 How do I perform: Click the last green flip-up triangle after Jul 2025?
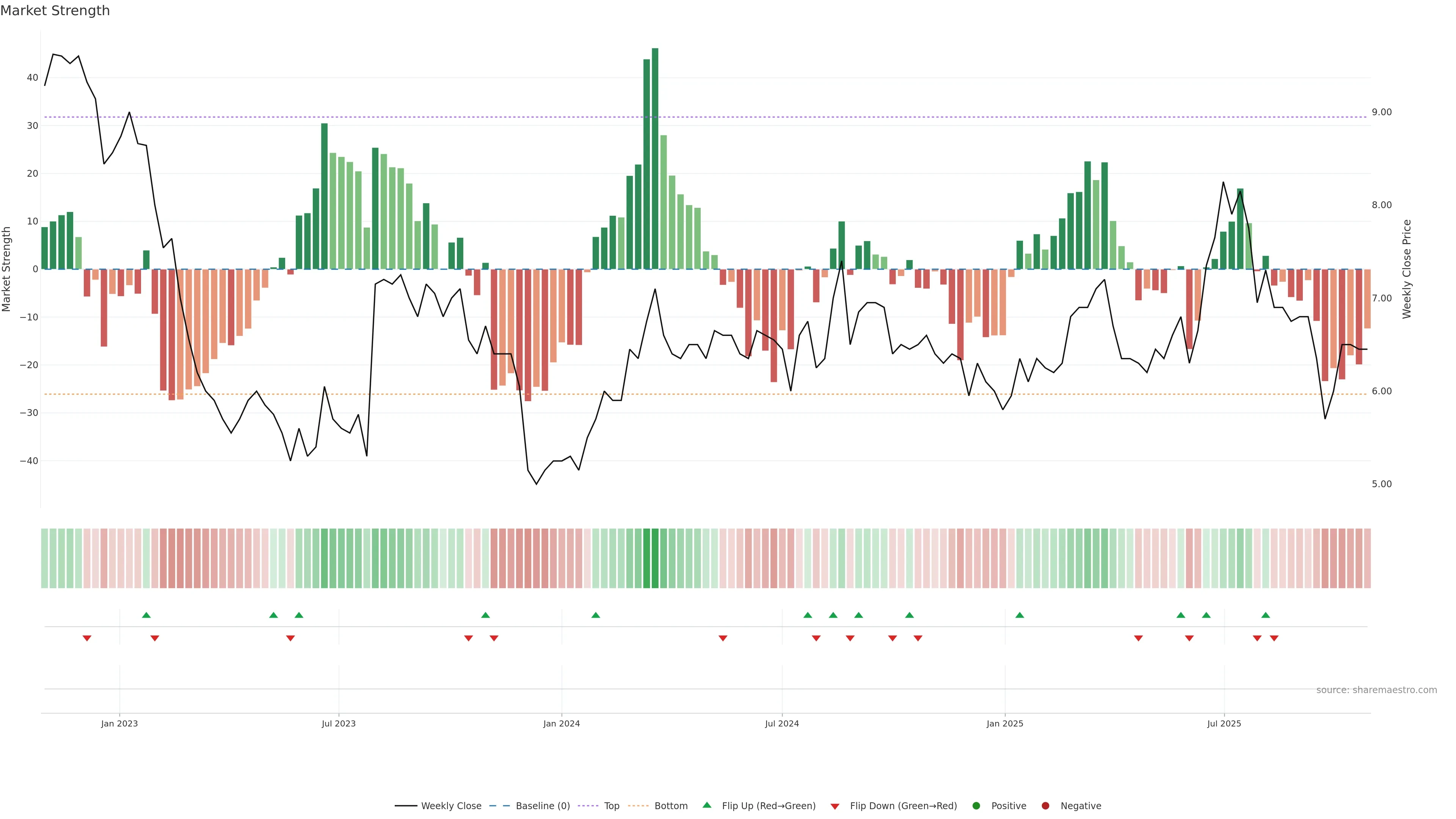(1266, 615)
